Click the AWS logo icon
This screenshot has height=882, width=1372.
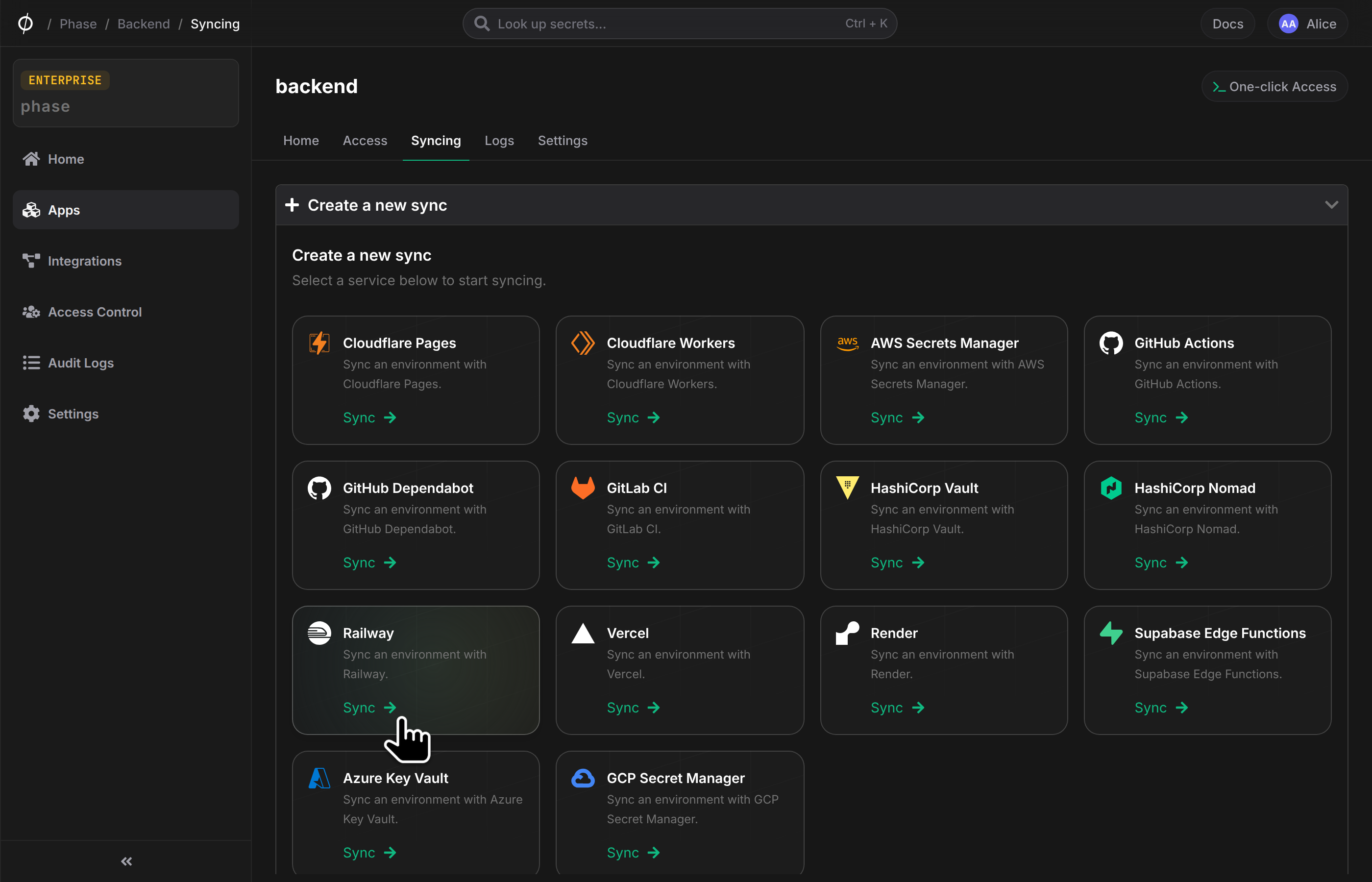coord(848,343)
